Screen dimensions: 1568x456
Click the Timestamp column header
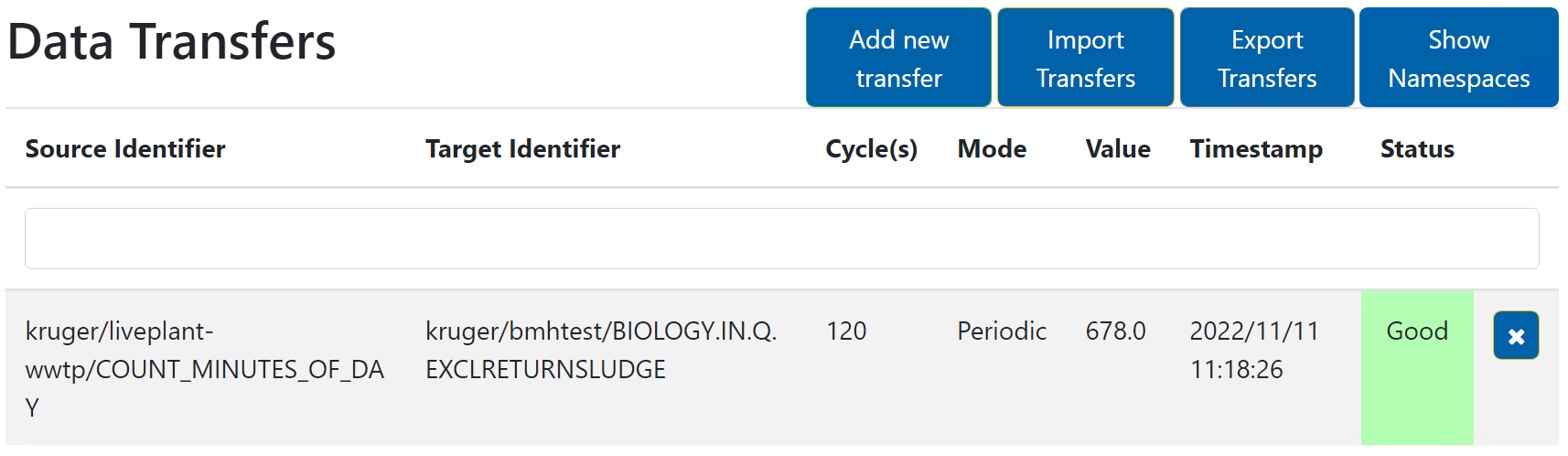(x=1255, y=149)
